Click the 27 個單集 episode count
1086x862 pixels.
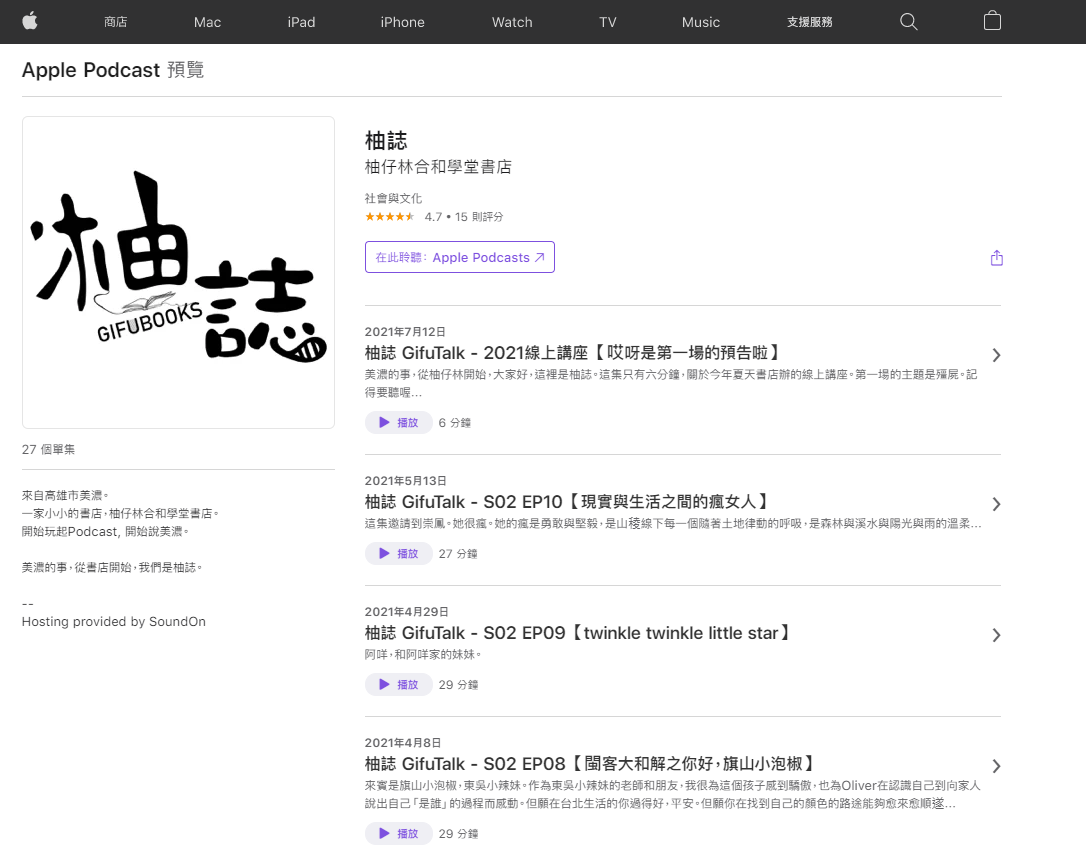[x=48, y=449]
